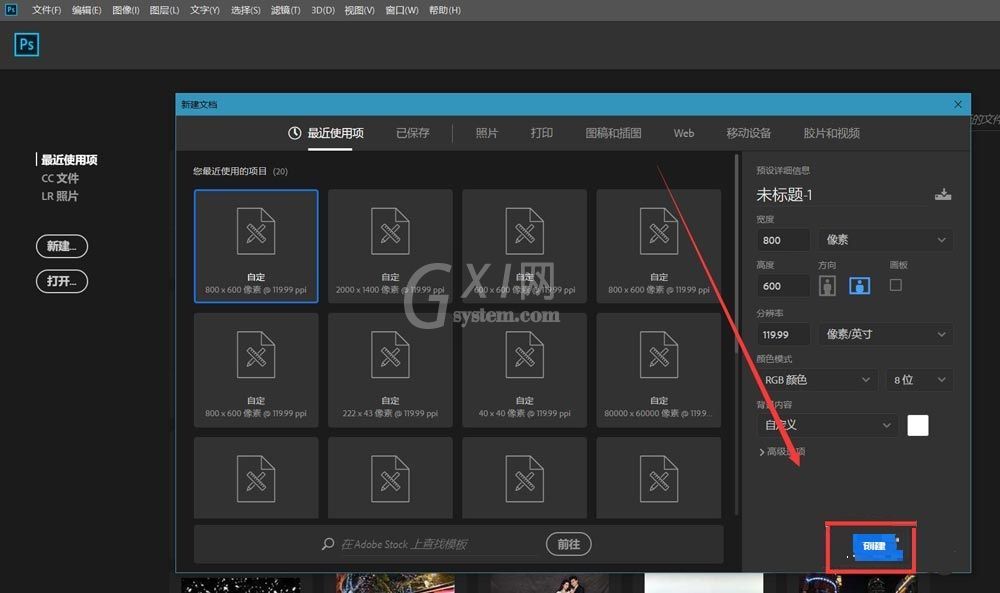Open color mode dropdown RGB 颜色
The width and height of the screenshot is (1000, 593).
[817, 380]
